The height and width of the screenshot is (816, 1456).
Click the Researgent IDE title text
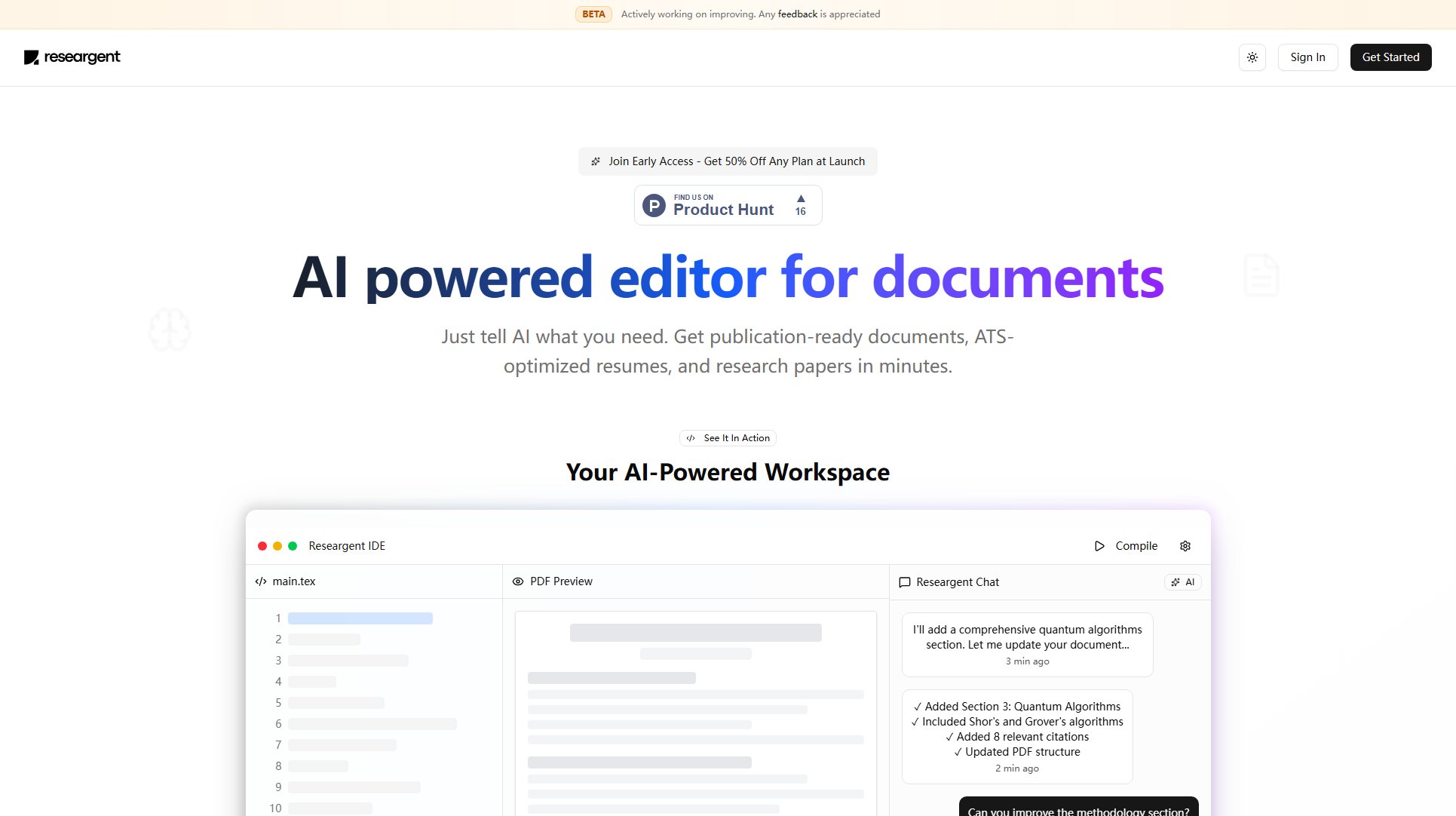click(x=347, y=546)
